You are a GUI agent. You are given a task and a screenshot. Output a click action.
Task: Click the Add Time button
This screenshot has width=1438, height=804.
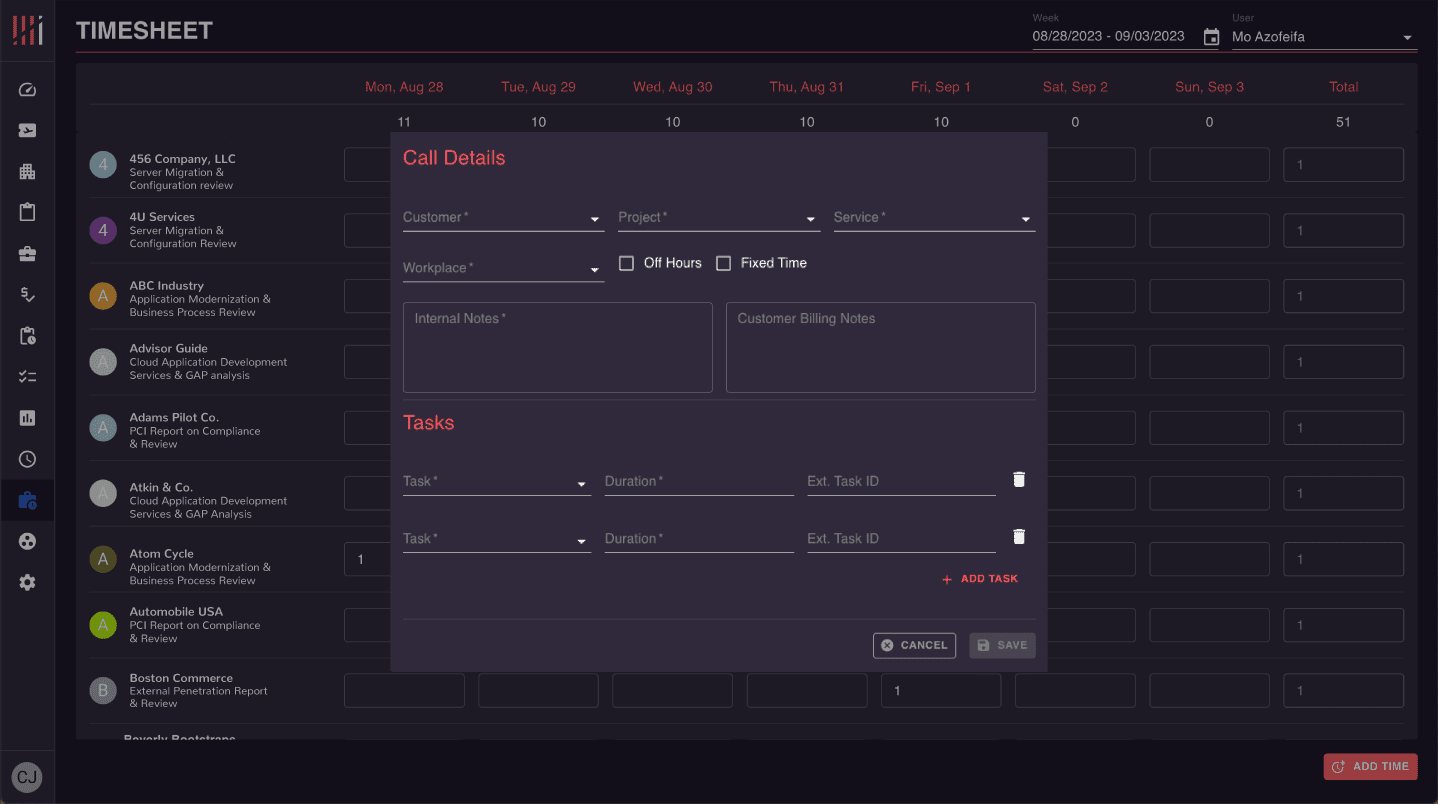[1370, 766]
